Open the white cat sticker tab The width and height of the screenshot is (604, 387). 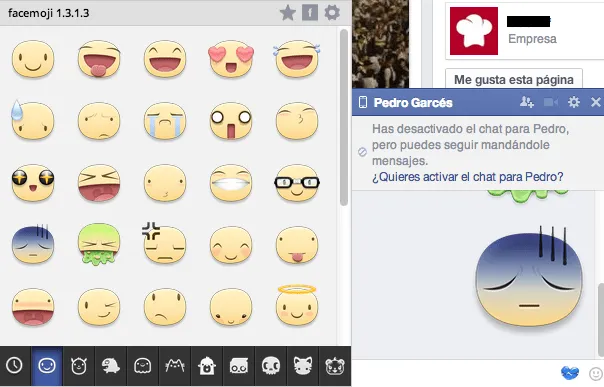pos(303,365)
